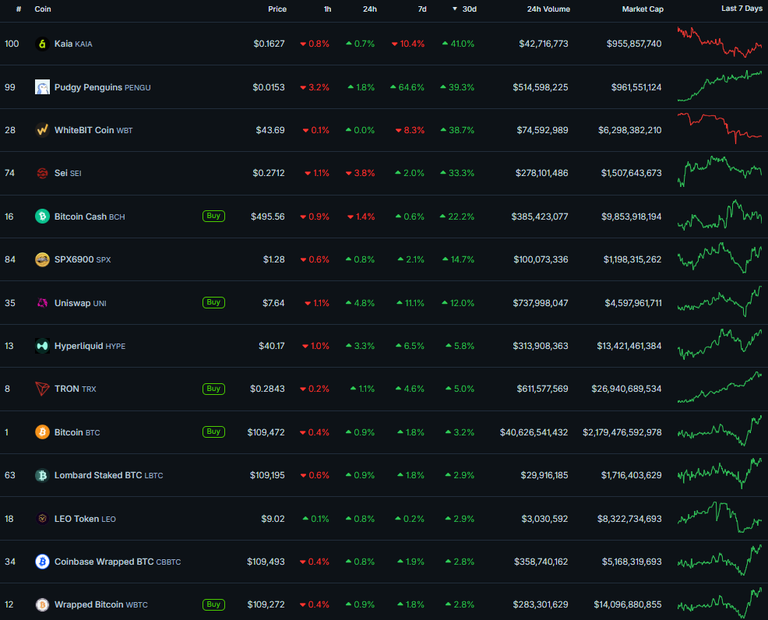This screenshot has width=768, height=620.
Task: Click the WhiteBIT Coin logo icon
Action: pos(42,130)
